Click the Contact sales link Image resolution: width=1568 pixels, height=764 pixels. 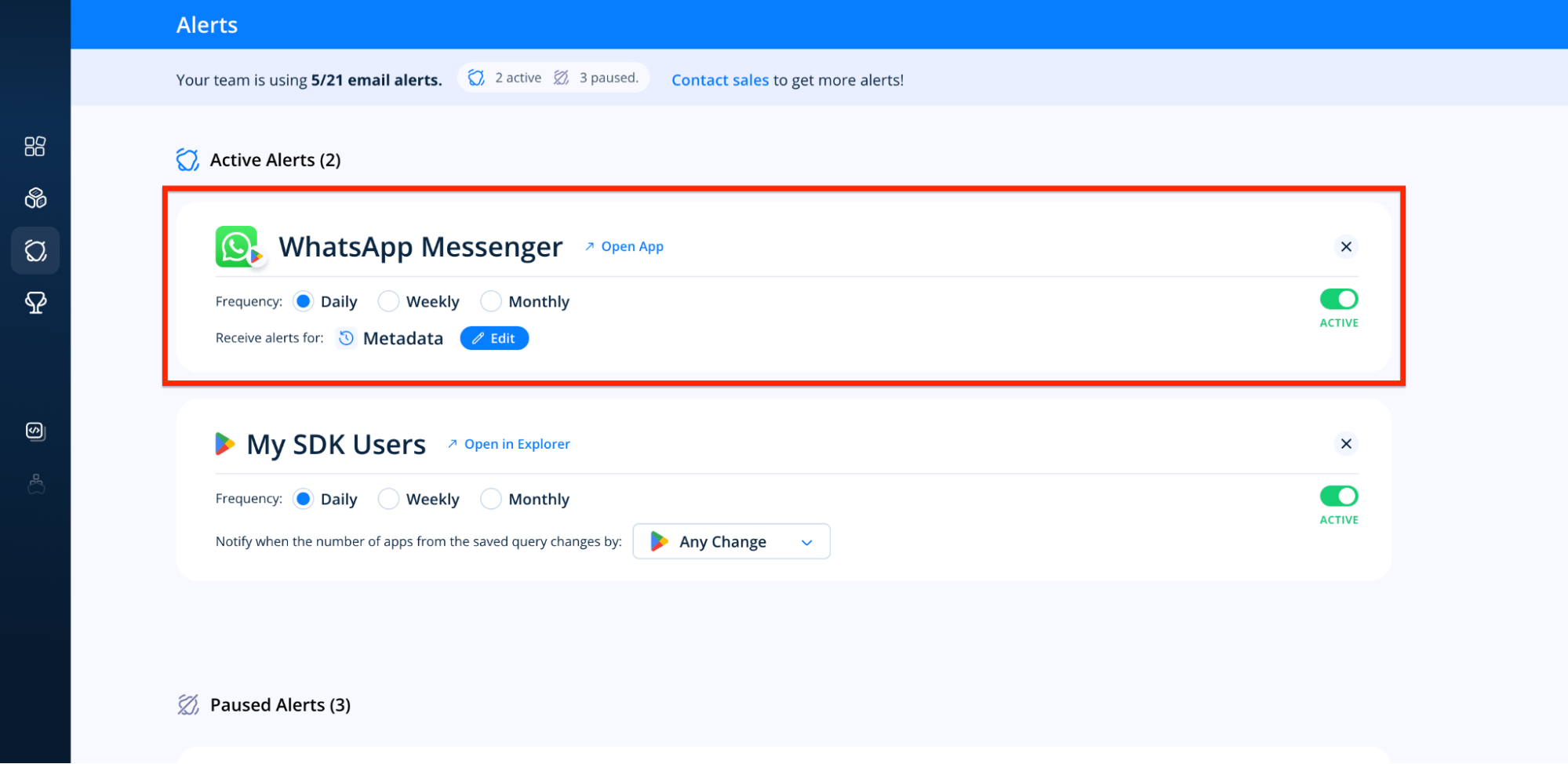pos(720,80)
